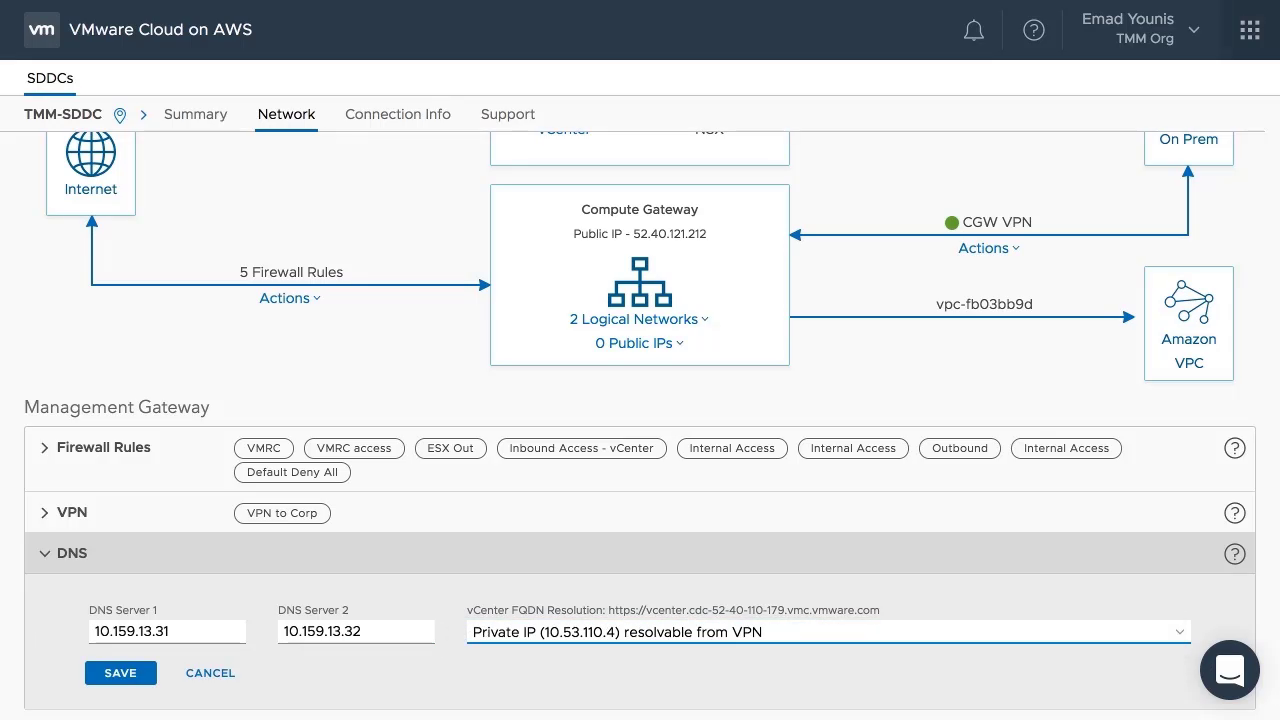Screen dimensions: 1280x720
Task: Click the On Prem box
Action: (1189, 148)
